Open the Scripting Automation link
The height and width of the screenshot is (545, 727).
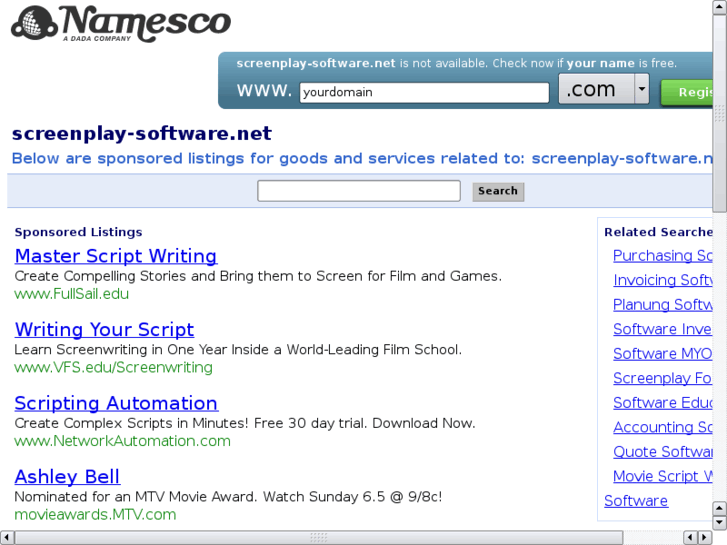[x=116, y=403]
